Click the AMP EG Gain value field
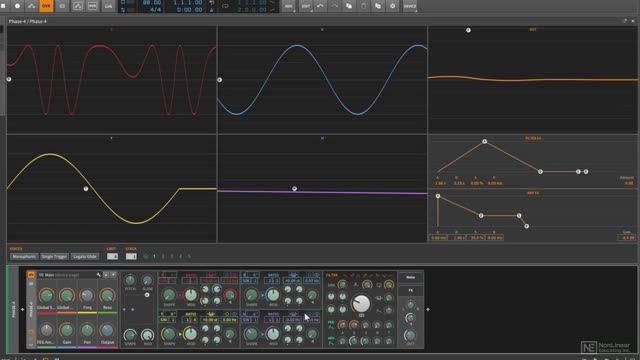The width and height of the screenshot is (640, 360). click(627, 238)
